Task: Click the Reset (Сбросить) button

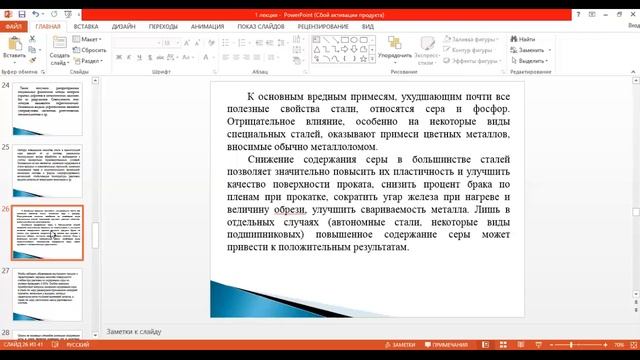Action: coord(89,50)
